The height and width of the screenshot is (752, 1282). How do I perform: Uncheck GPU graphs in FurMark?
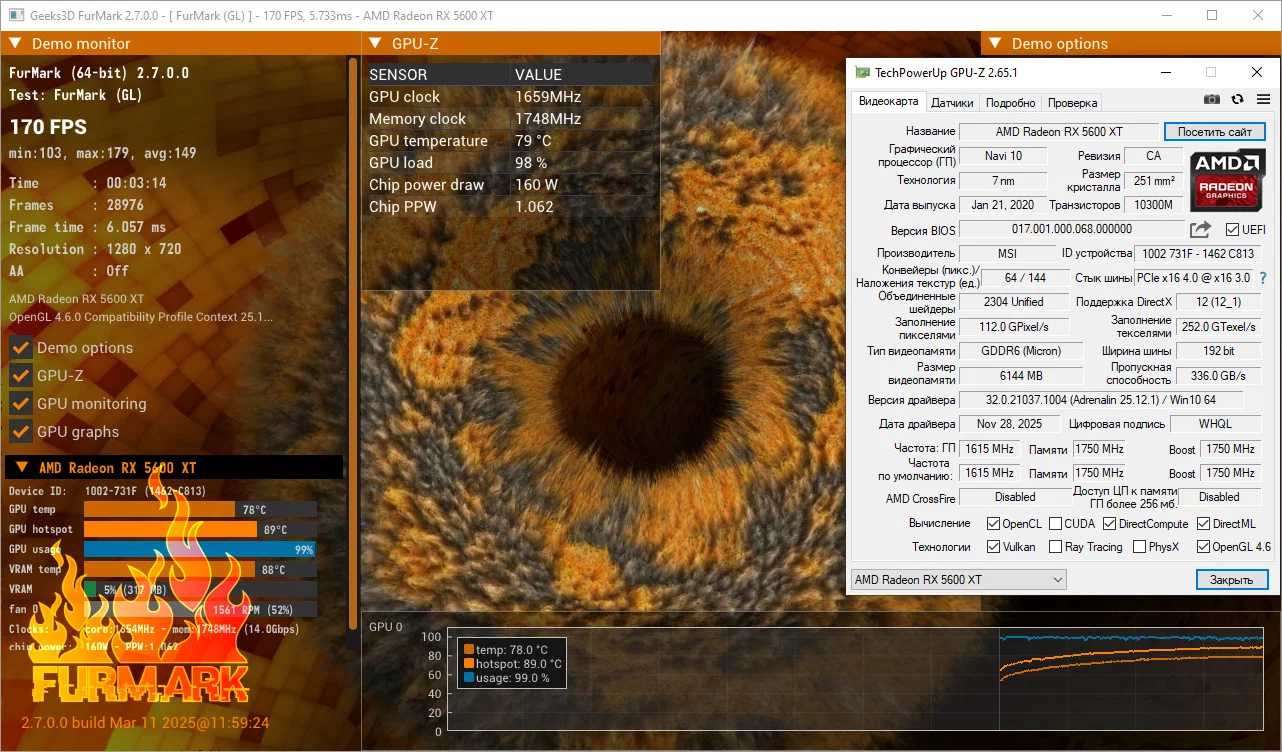click(x=20, y=432)
